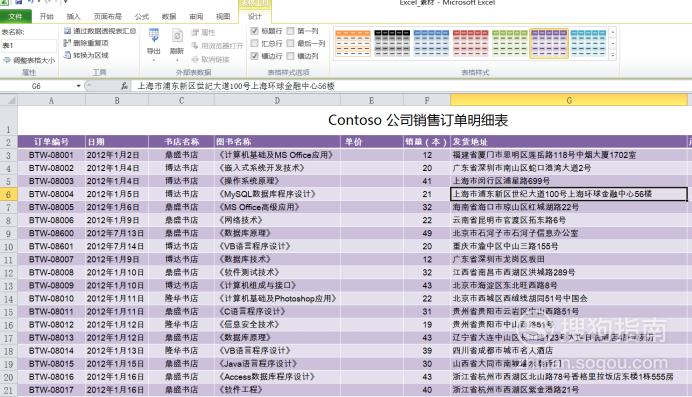Apply the aqua table style thumbnail
The width and height of the screenshot is (692, 397).
point(588,43)
